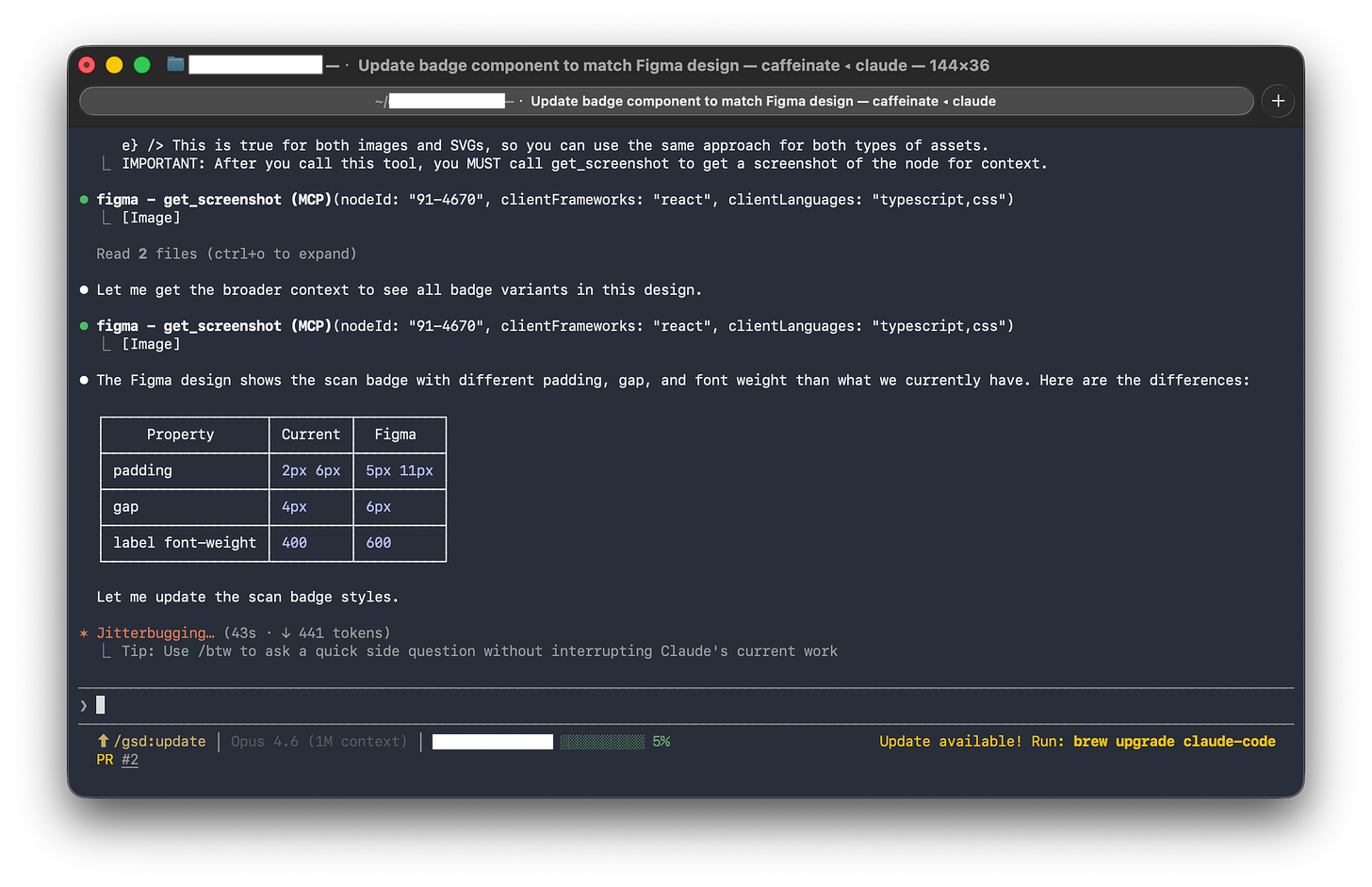Click the second [Image] result line
Screen dimensions: 1372x887
151,344
